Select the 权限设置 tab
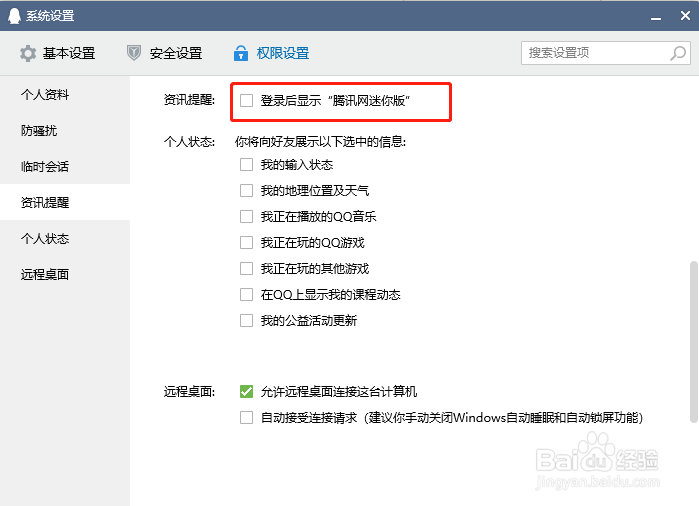This screenshot has width=699, height=506. [x=271, y=53]
